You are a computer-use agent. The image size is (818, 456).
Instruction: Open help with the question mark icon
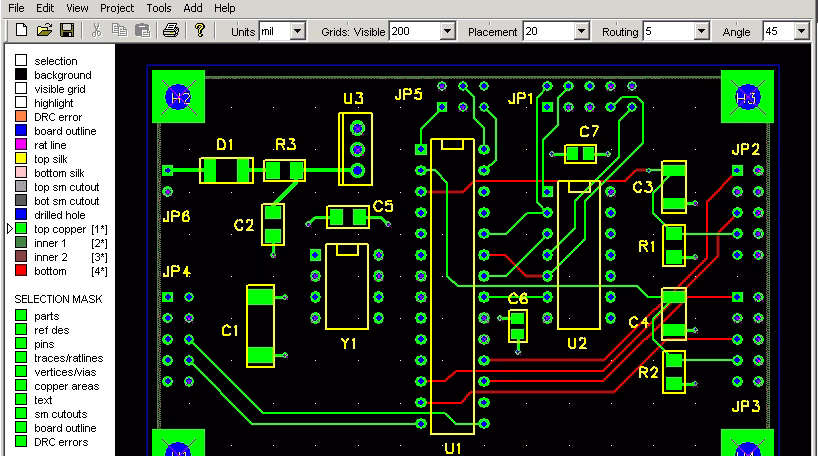pyautogui.click(x=199, y=30)
